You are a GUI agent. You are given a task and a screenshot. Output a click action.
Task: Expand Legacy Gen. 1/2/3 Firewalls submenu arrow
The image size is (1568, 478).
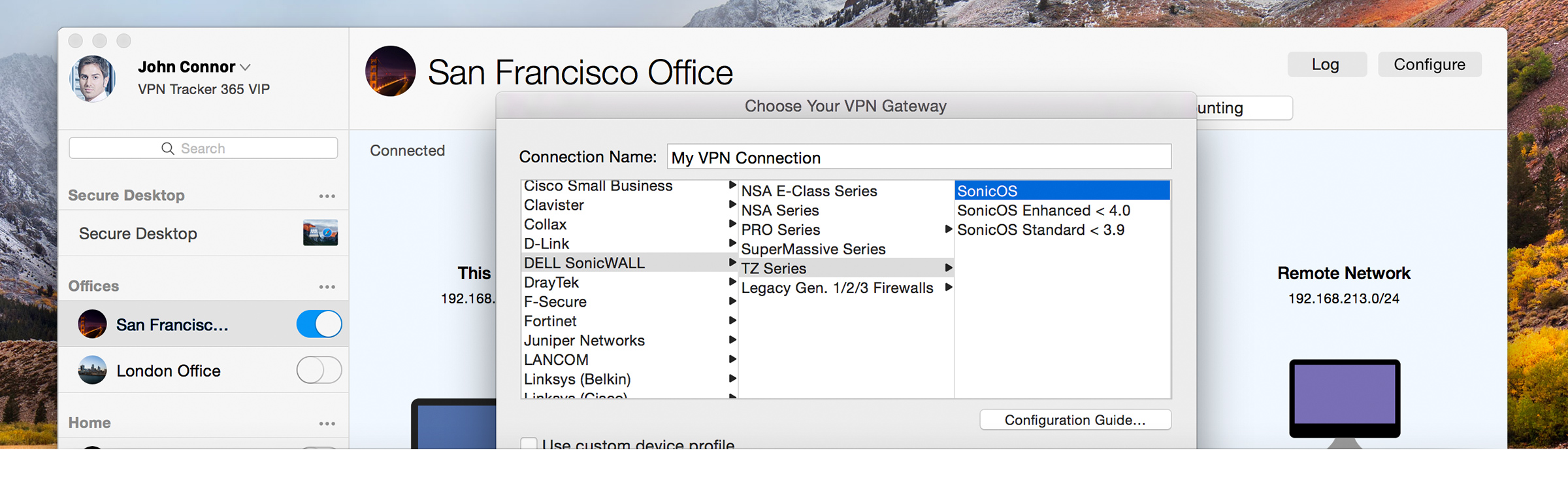pyautogui.click(x=948, y=288)
